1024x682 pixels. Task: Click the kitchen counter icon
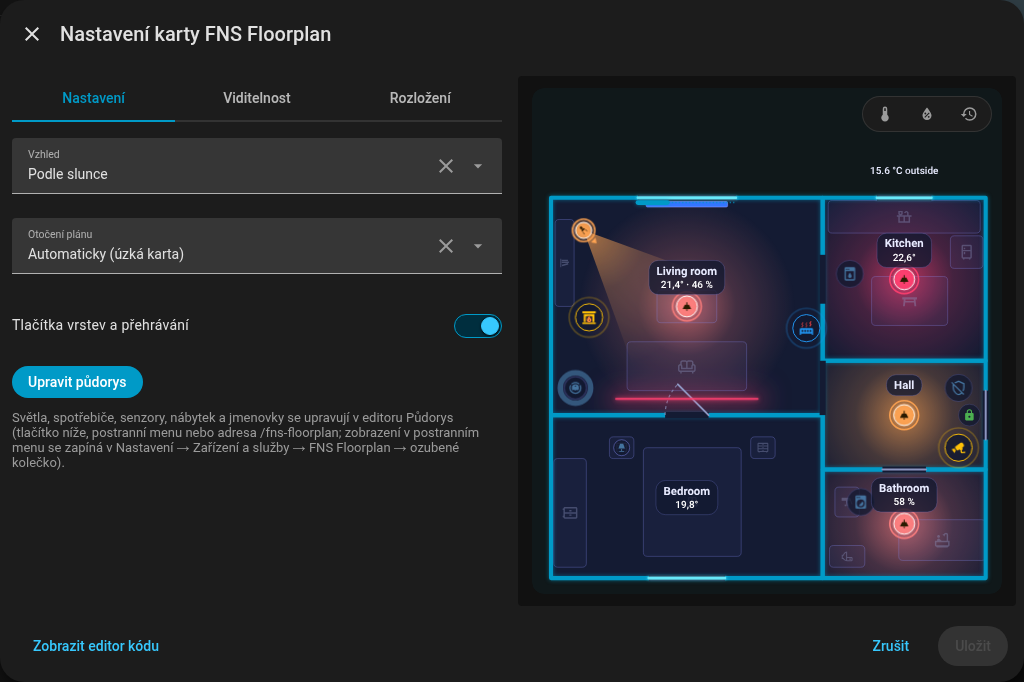point(904,216)
